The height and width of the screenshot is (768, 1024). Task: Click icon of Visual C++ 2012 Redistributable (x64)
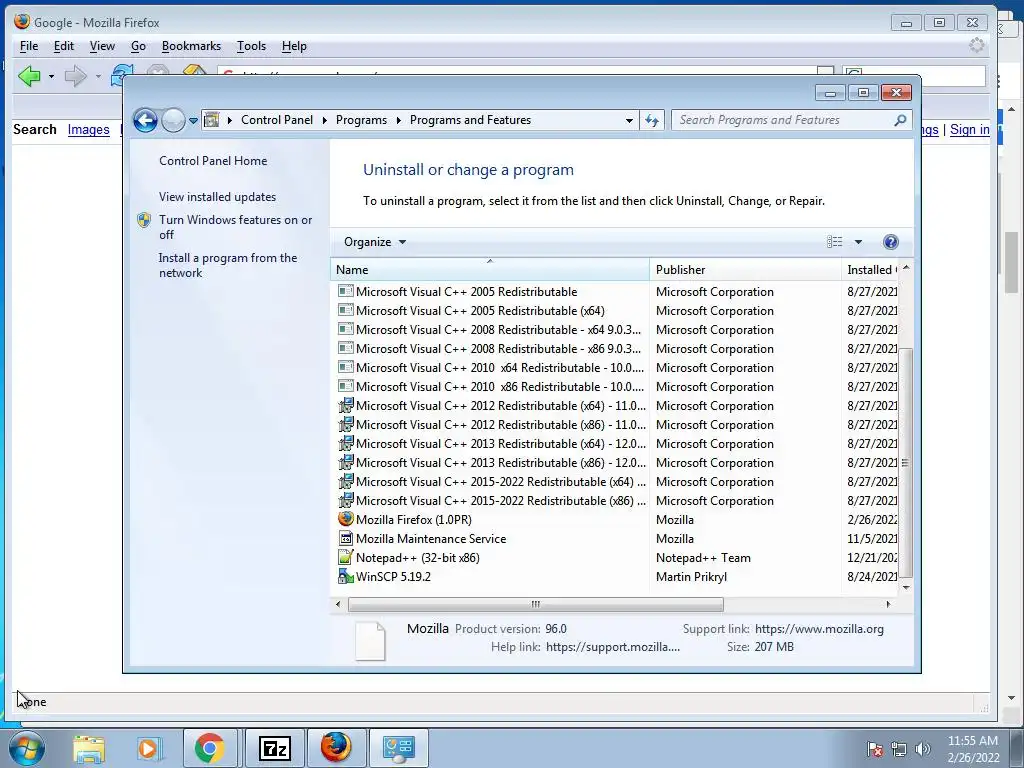click(x=345, y=406)
